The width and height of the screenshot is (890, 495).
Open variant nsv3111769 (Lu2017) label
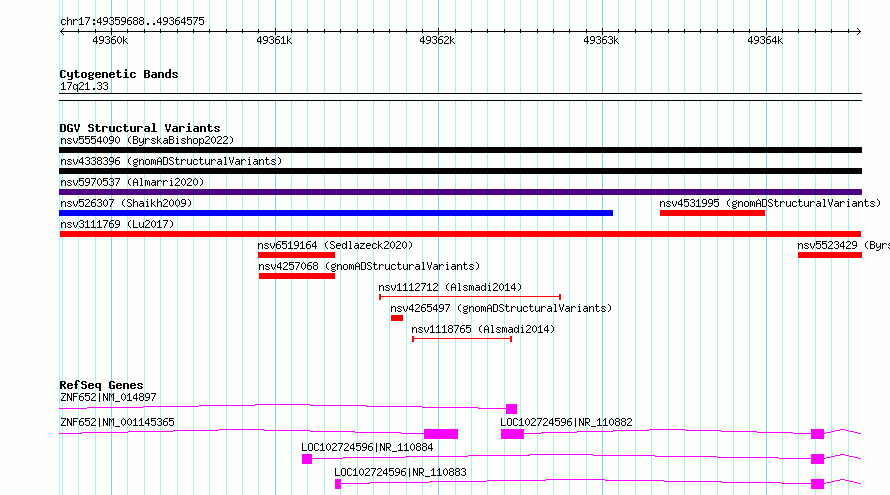(x=117, y=224)
